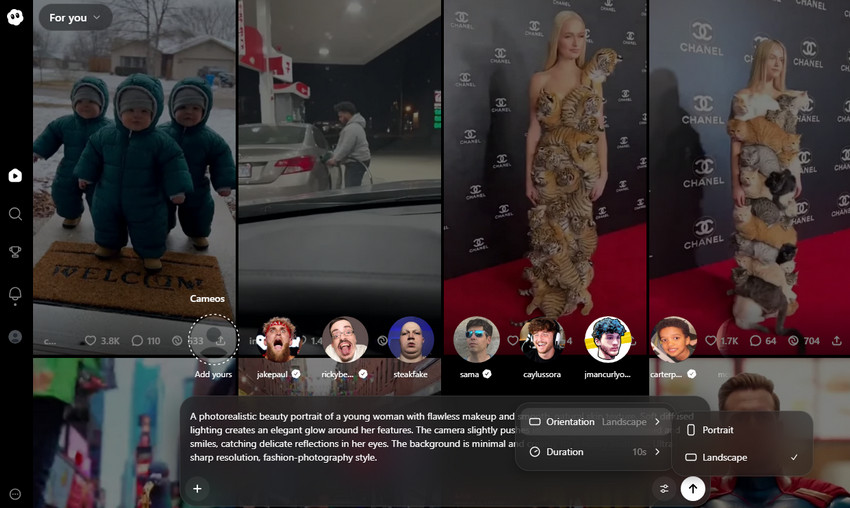Submit the prompt with the up arrow
Image resolution: width=850 pixels, height=508 pixels.
pos(693,488)
